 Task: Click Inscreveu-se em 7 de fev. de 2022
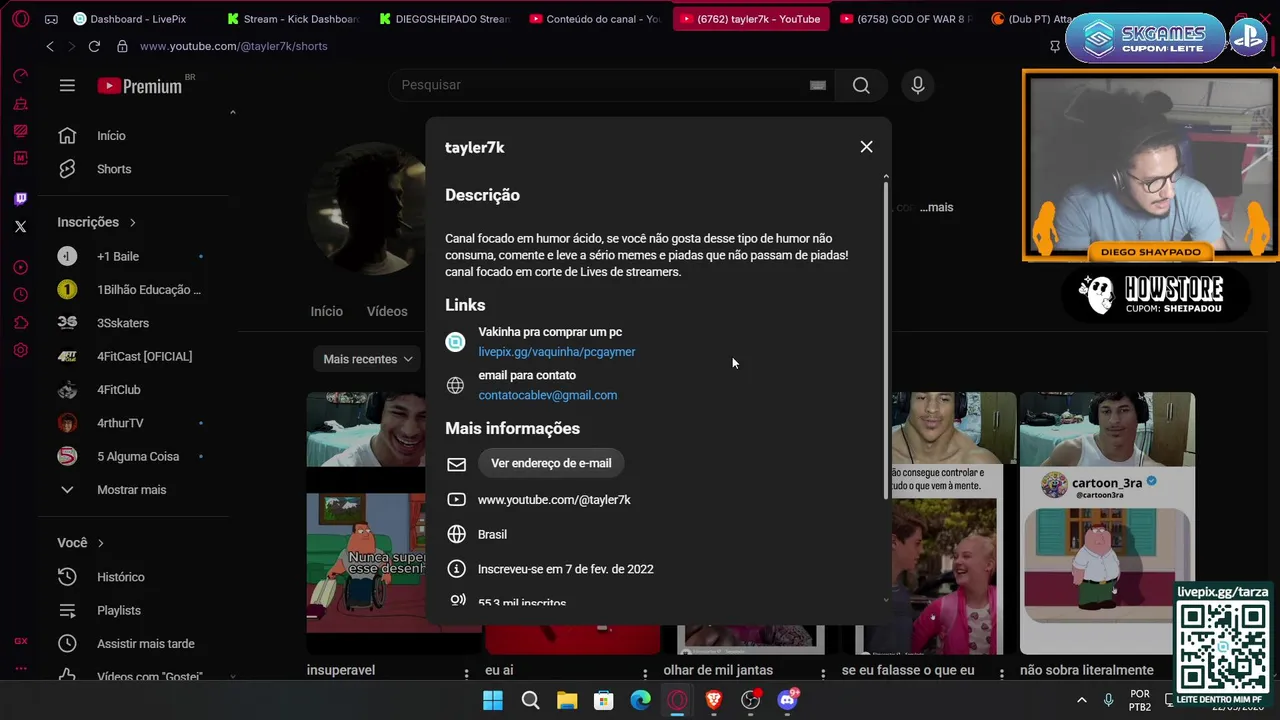[x=565, y=569]
